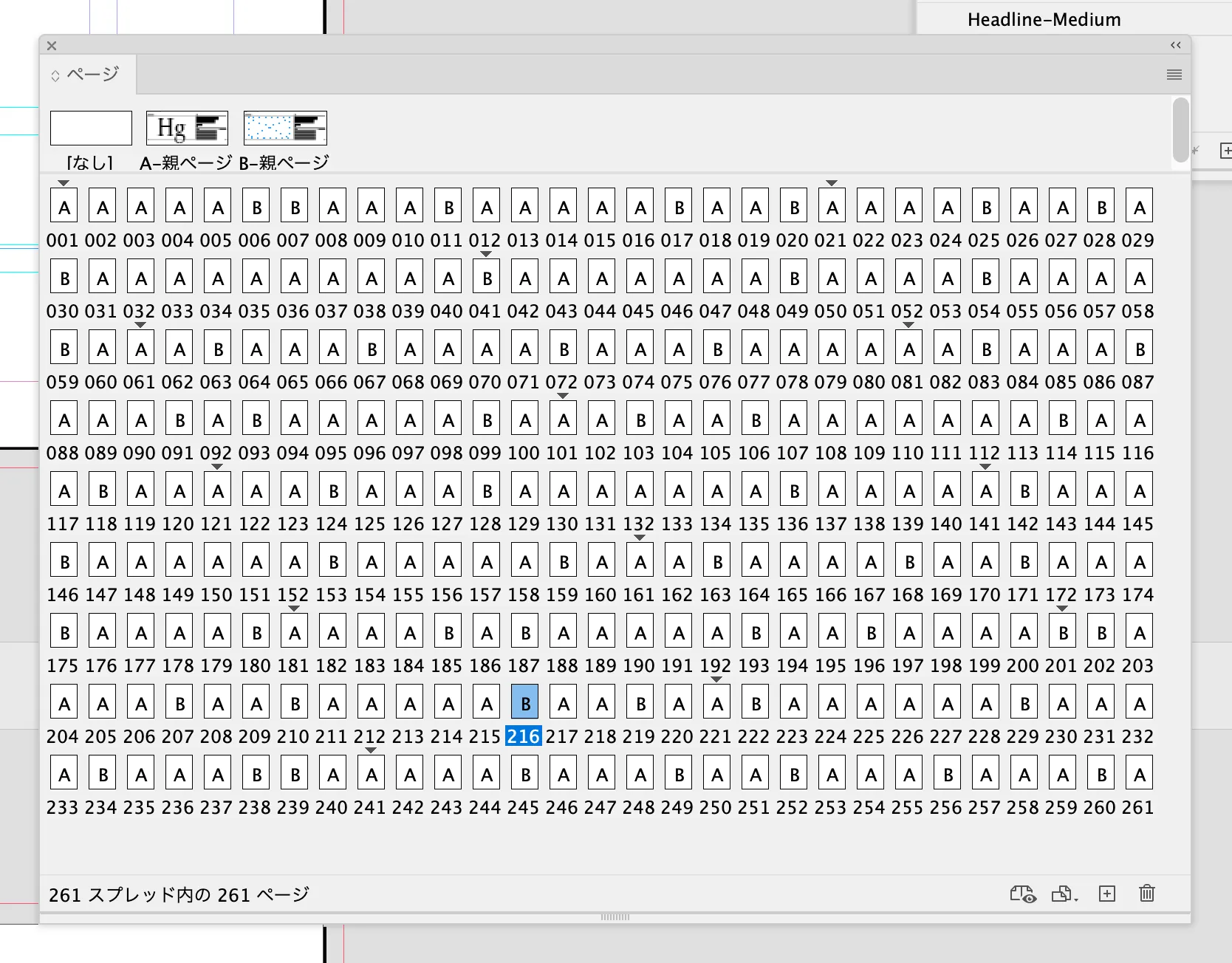Click the section marker above page 021
Screen dimensions: 1232x963
832,182
